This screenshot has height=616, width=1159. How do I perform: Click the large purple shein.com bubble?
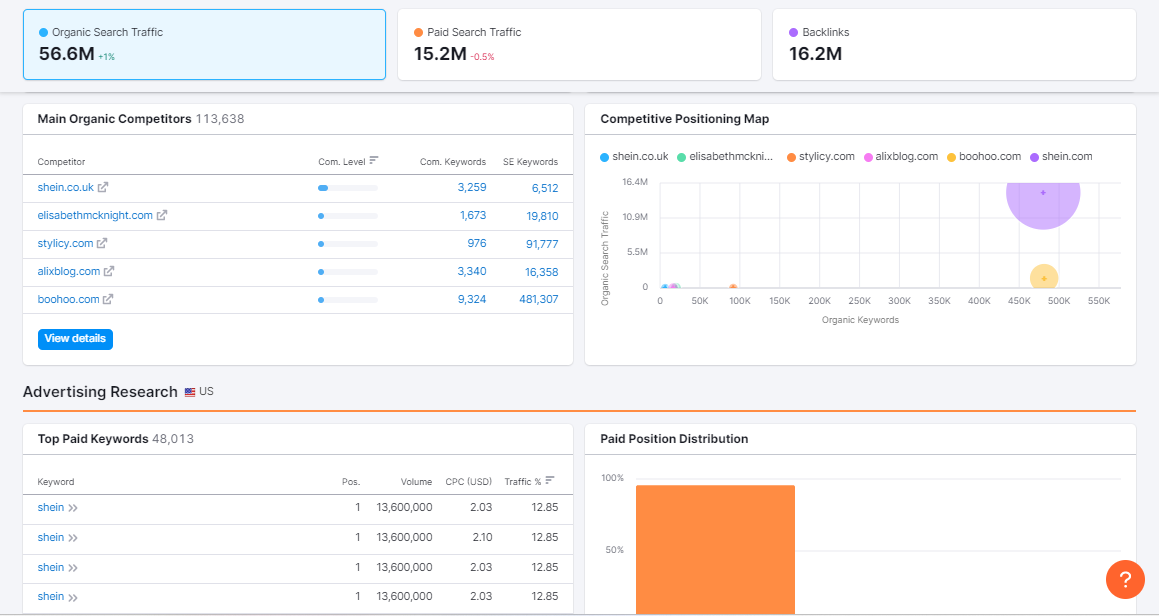pyautogui.click(x=1043, y=193)
